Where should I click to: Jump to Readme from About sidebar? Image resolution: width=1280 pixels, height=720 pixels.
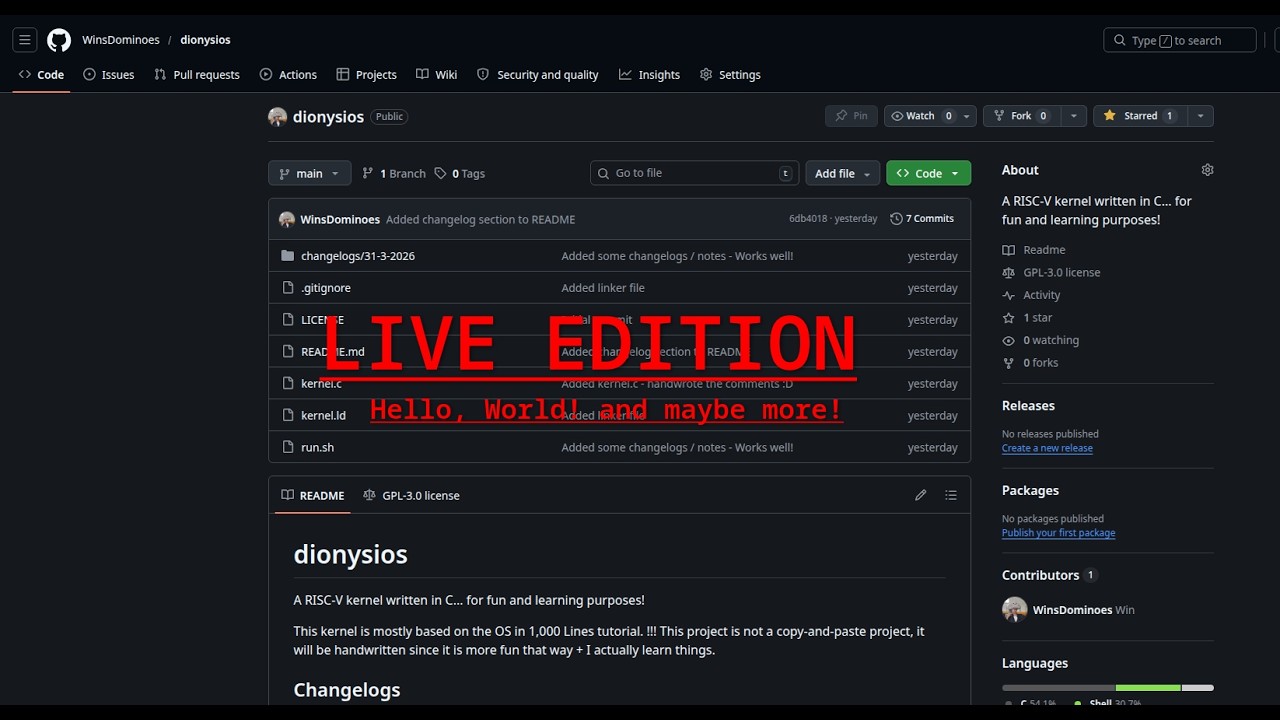1034,250
